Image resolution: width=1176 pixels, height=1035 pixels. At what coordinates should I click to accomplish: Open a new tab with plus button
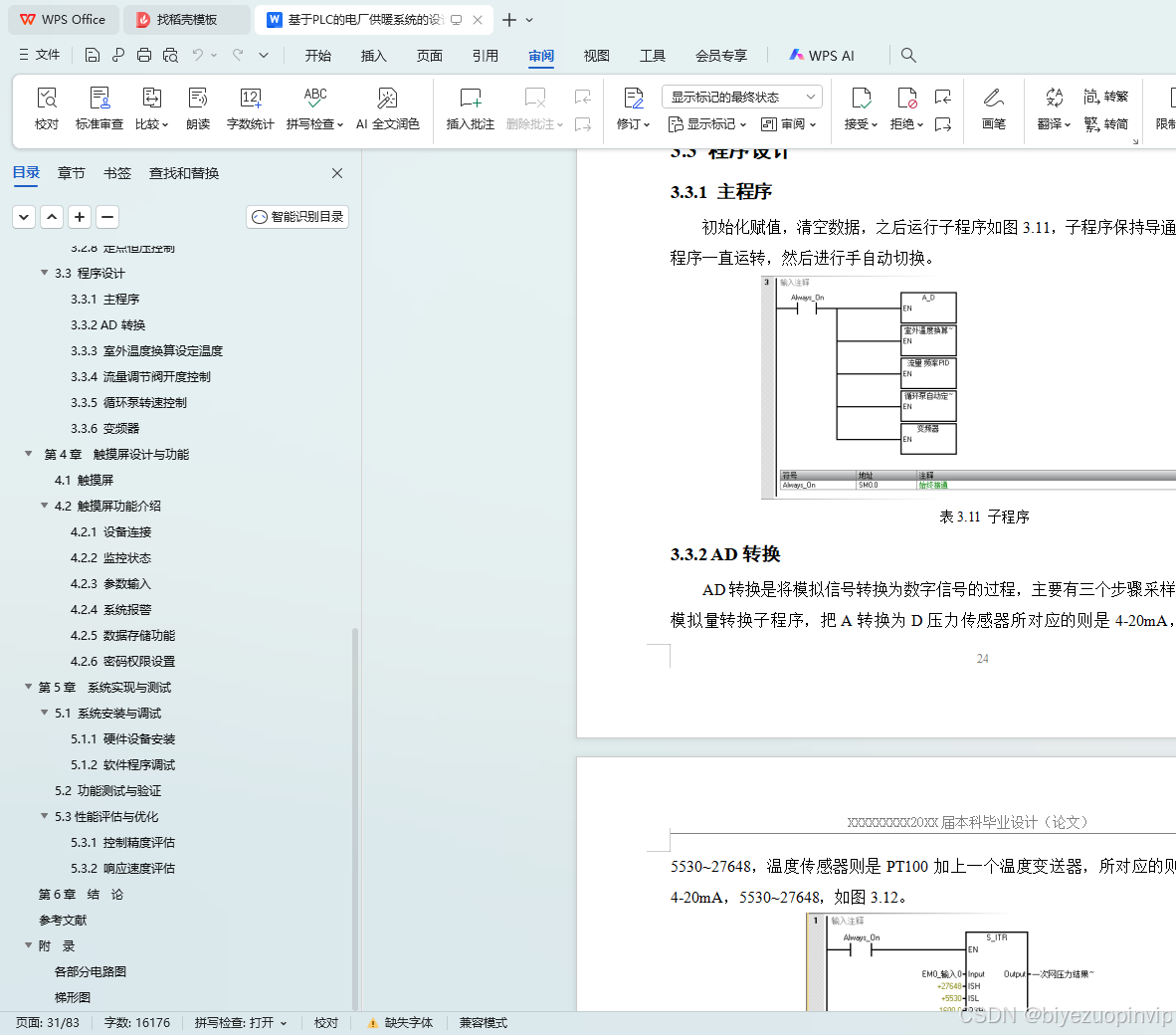(x=509, y=20)
